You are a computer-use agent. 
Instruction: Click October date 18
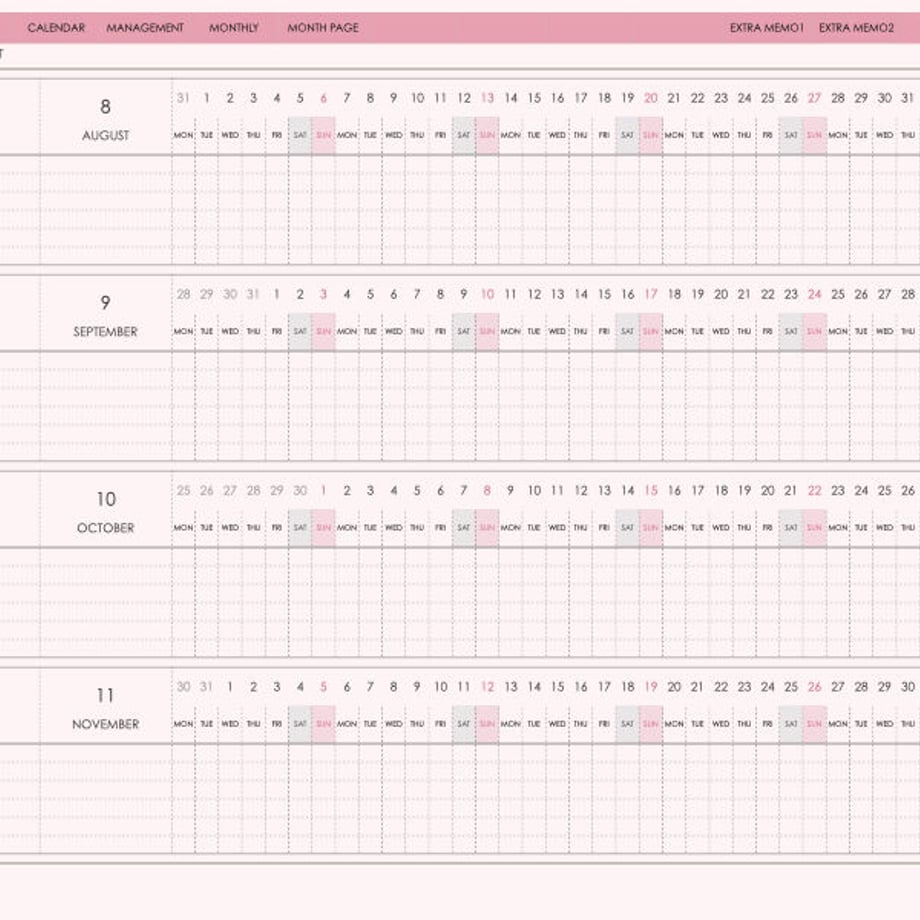coord(721,491)
